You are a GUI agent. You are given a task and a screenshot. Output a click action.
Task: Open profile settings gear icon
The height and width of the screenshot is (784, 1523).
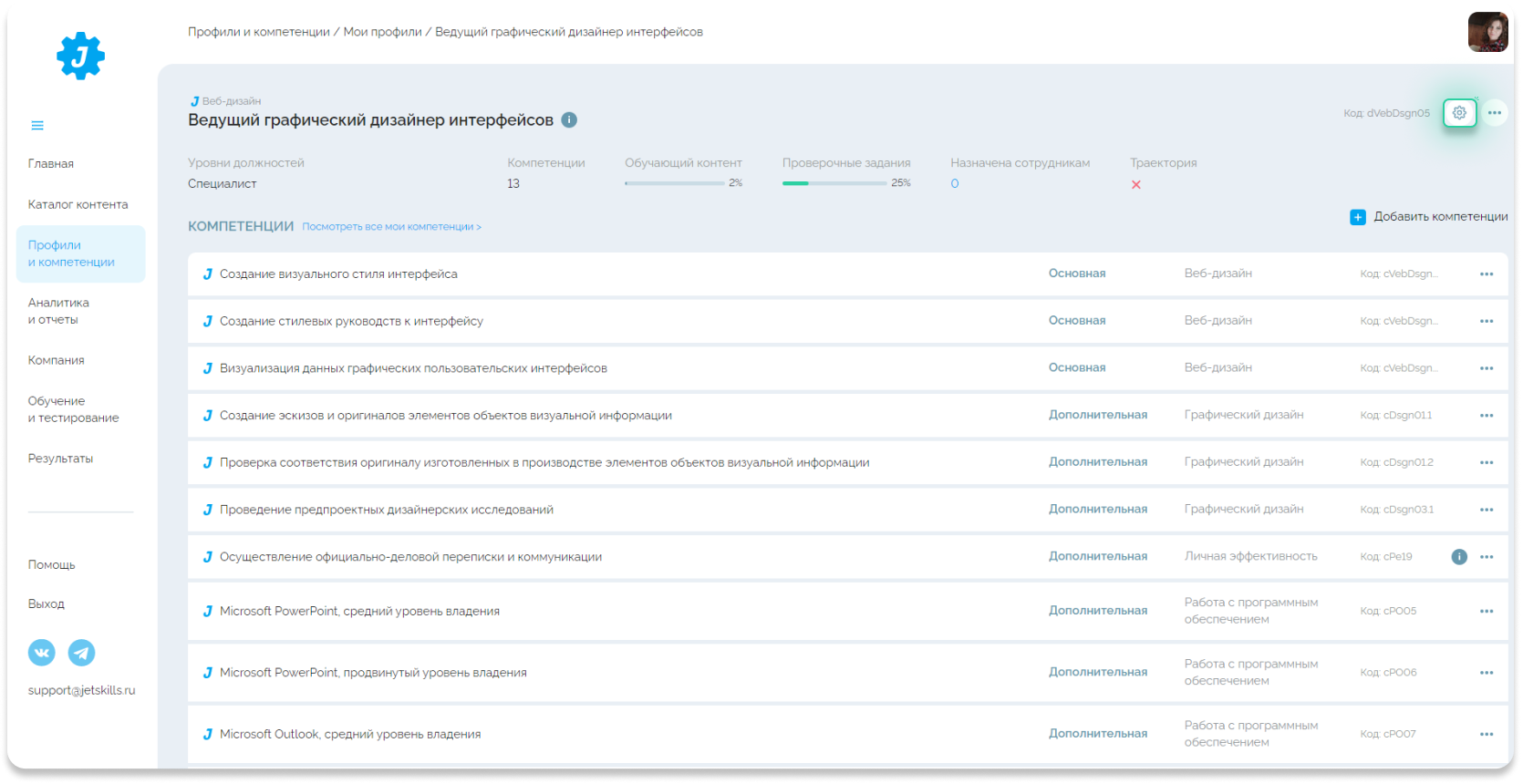[x=1459, y=113]
